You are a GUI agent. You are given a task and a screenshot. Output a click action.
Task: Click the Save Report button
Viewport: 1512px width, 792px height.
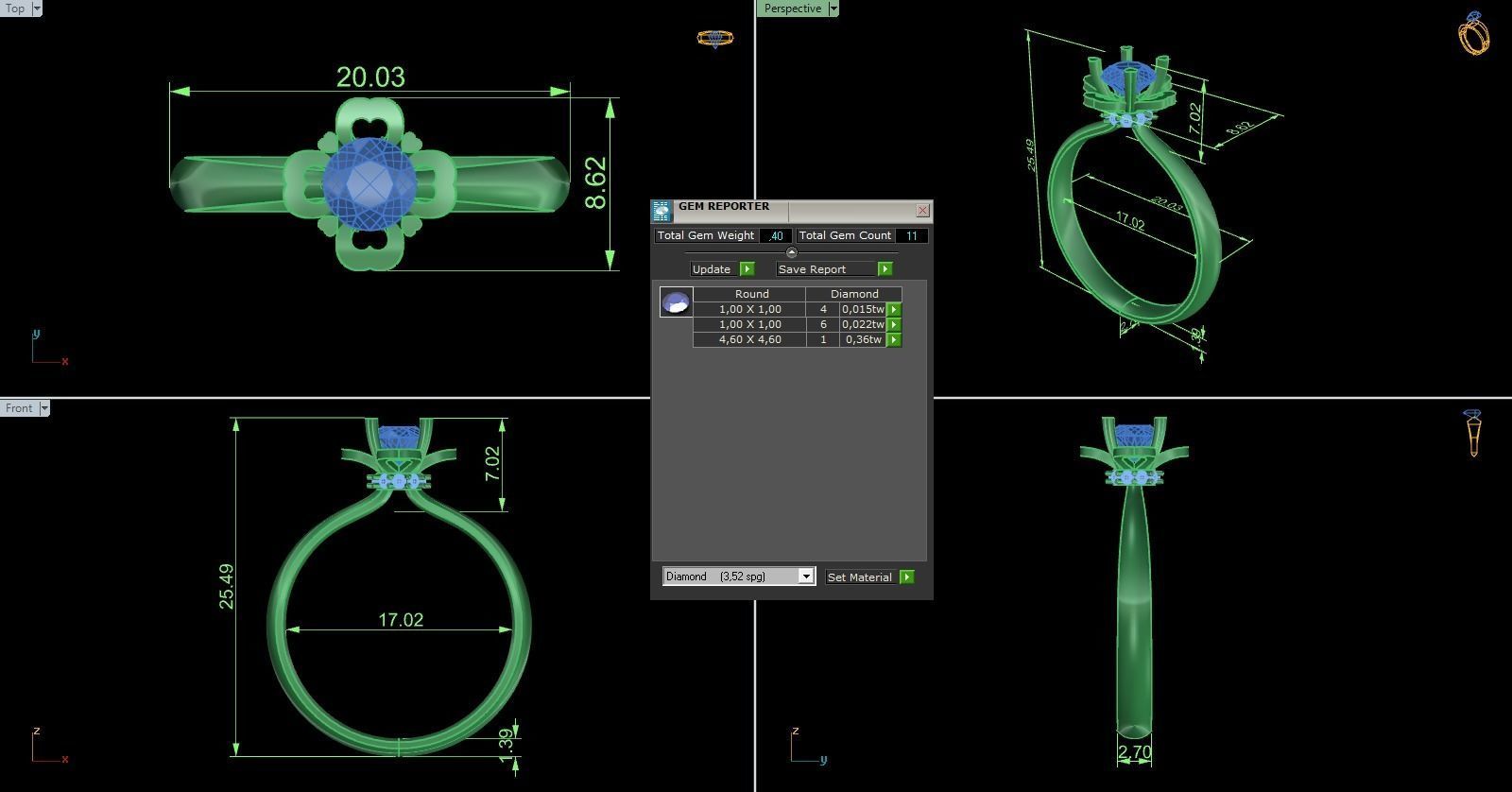pos(825,269)
